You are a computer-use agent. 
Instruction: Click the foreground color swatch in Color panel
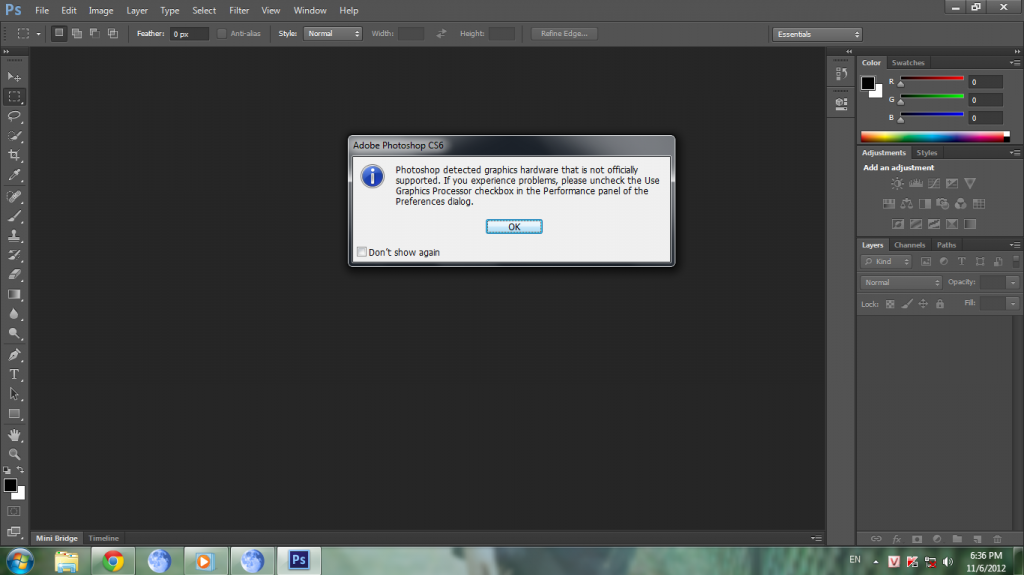867,83
